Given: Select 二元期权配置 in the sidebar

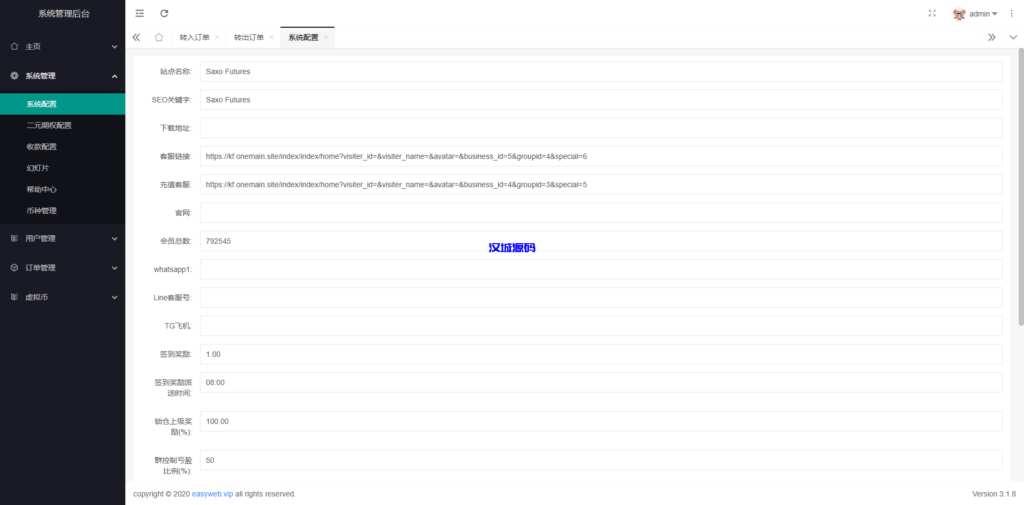Looking at the screenshot, I should [x=49, y=125].
